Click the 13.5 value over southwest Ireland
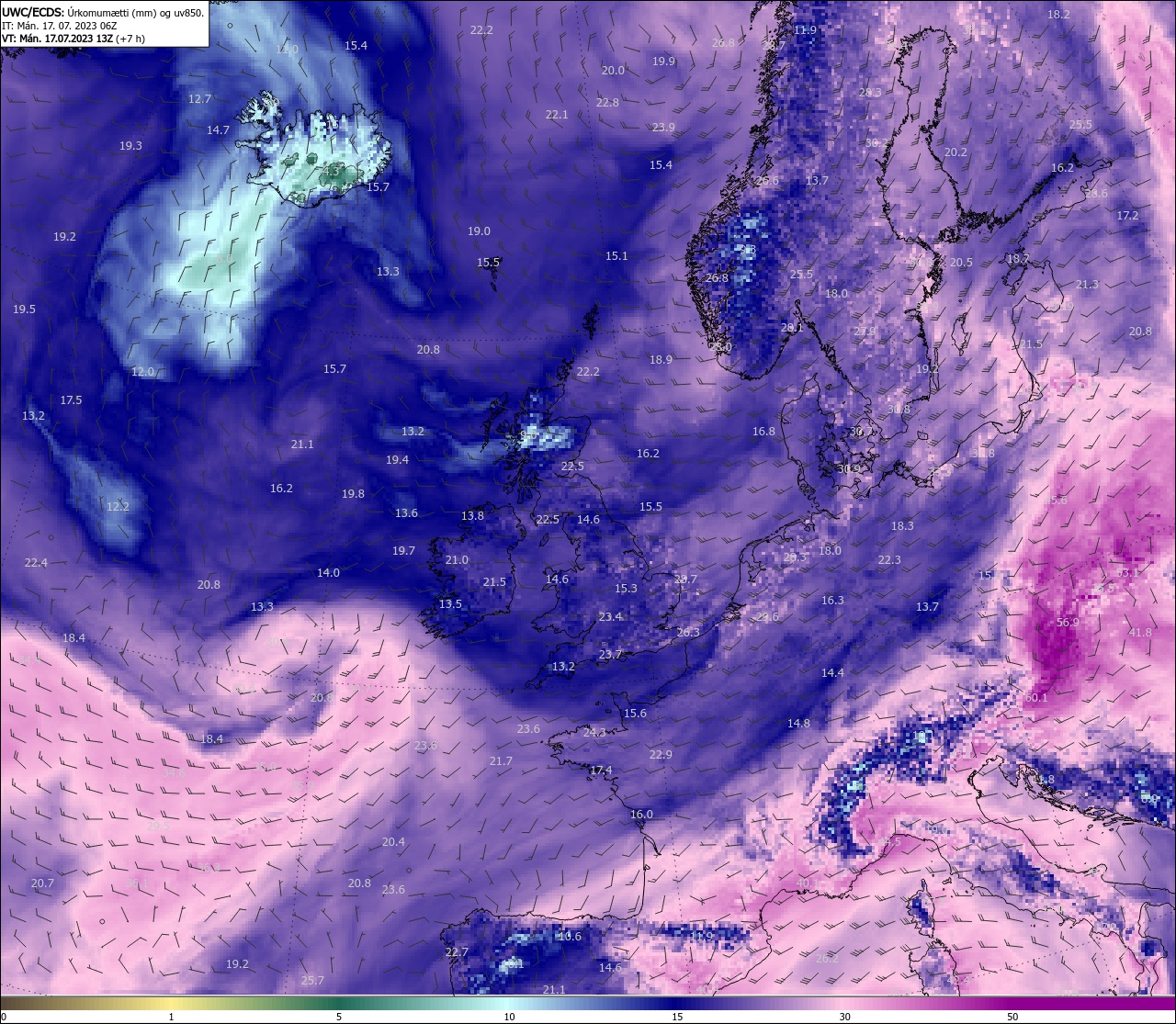 pyautogui.click(x=450, y=604)
